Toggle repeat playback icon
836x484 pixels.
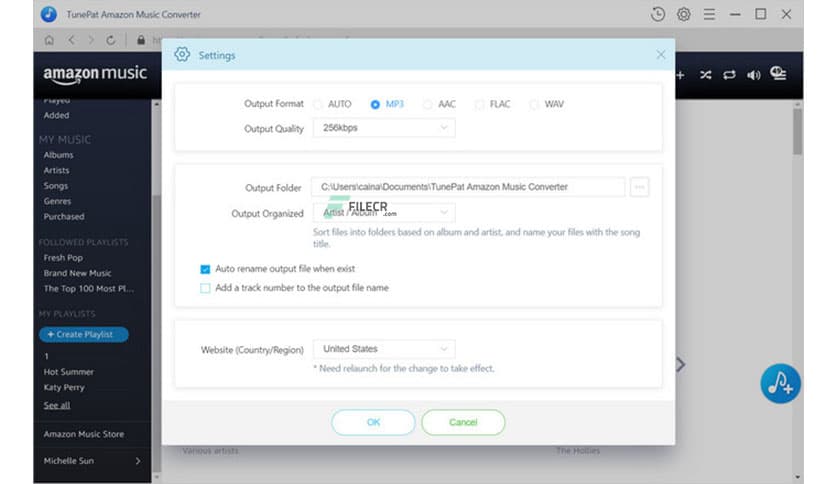pos(729,75)
